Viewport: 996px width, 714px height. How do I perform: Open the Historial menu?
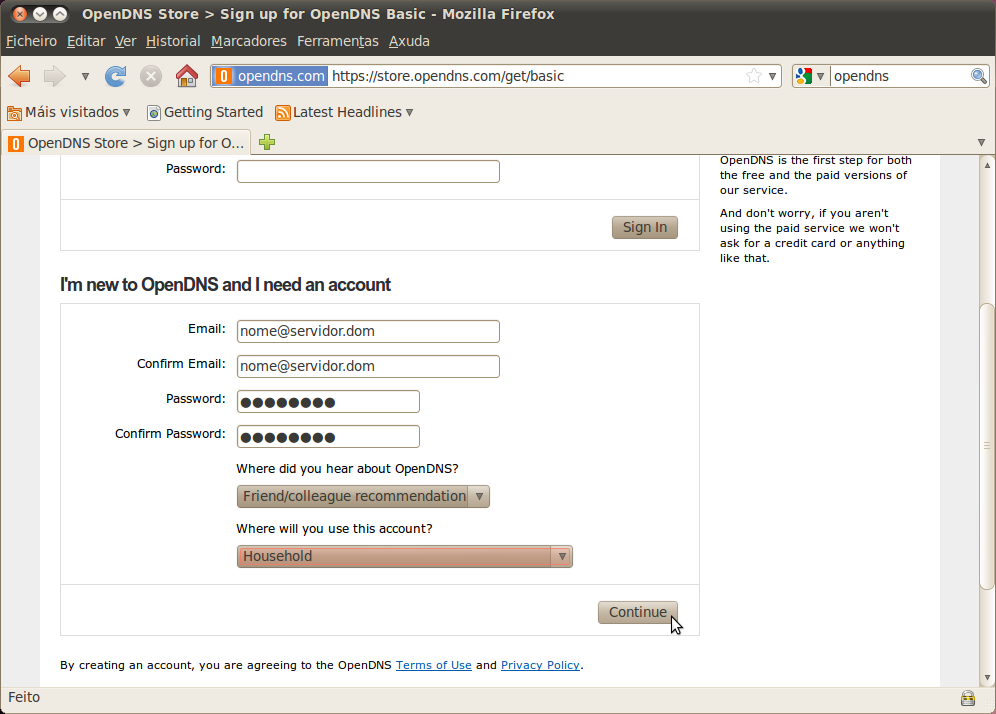173,41
